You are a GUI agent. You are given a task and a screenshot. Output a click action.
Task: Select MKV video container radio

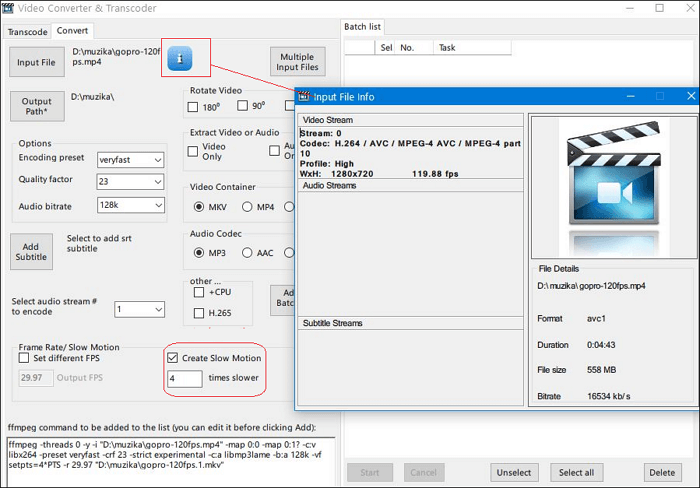pyautogui.click(x=197, y=207)
